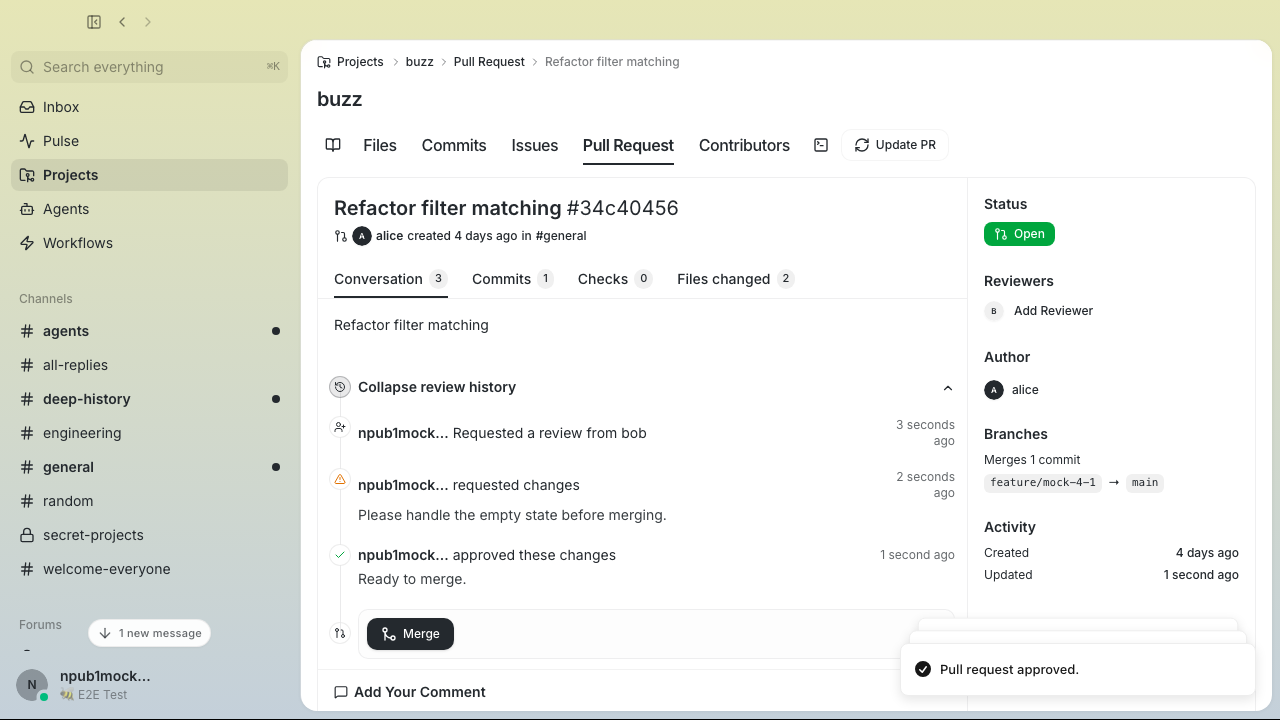Open the Contributors tab
The image size is (1280, 720).
point(744,145)
